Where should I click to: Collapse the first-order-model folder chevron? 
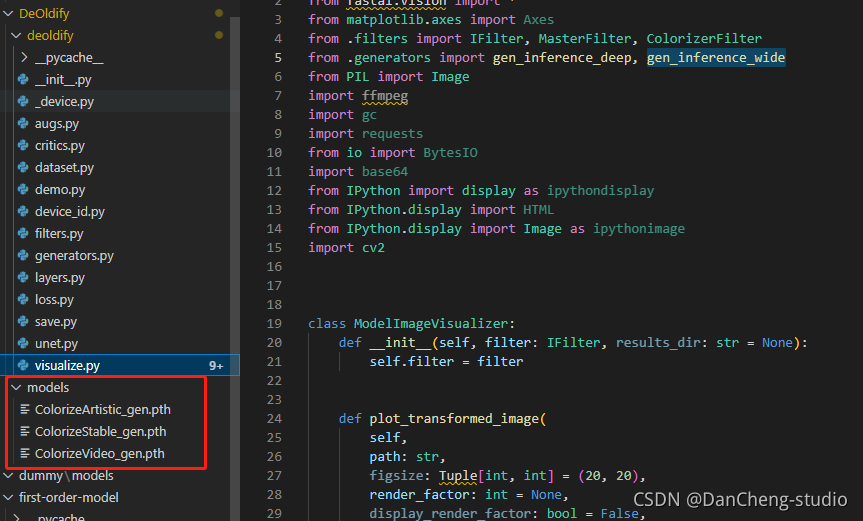[x=8, y=497]
